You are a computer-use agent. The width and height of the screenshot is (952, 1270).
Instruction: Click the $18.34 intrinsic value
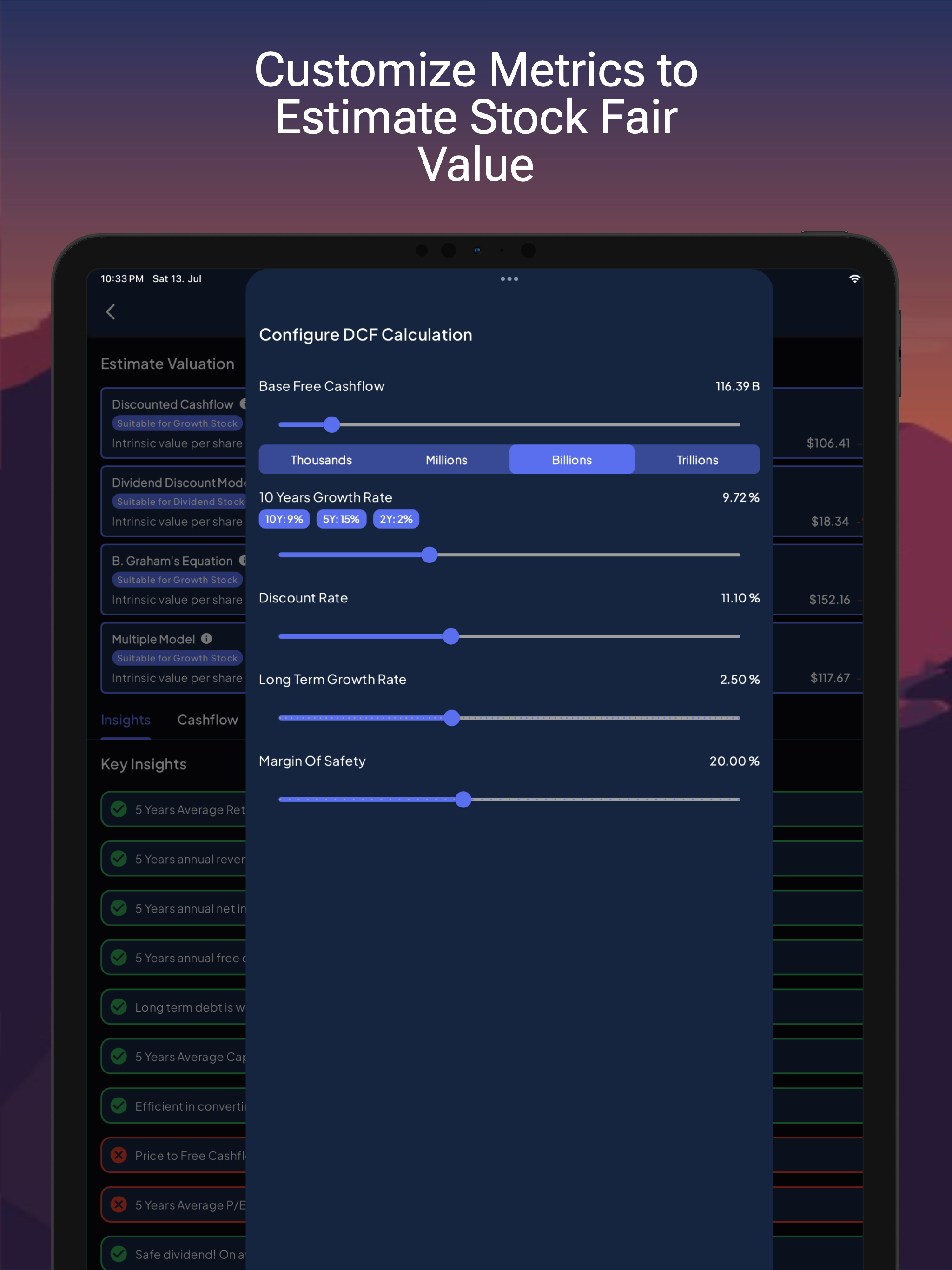tap(830, 521)
